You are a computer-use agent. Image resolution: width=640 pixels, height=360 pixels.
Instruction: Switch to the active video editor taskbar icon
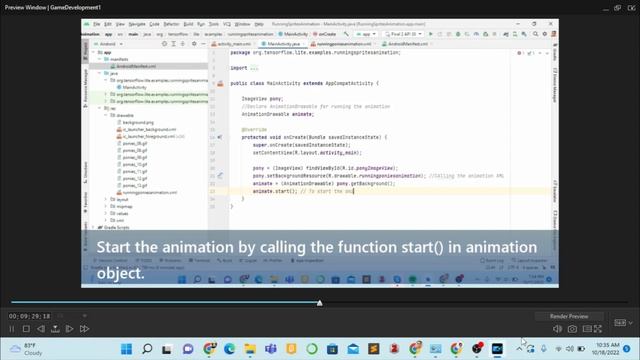click(x=497, y=349)
